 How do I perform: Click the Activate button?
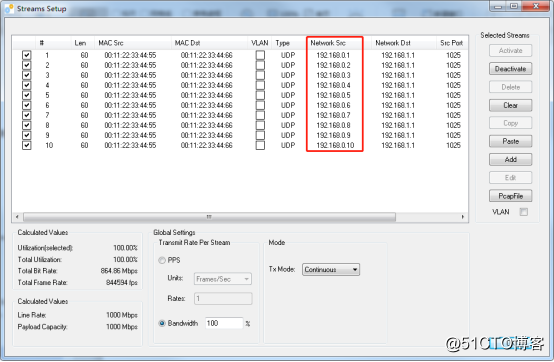pyautogui.click(x=511, y=51)
